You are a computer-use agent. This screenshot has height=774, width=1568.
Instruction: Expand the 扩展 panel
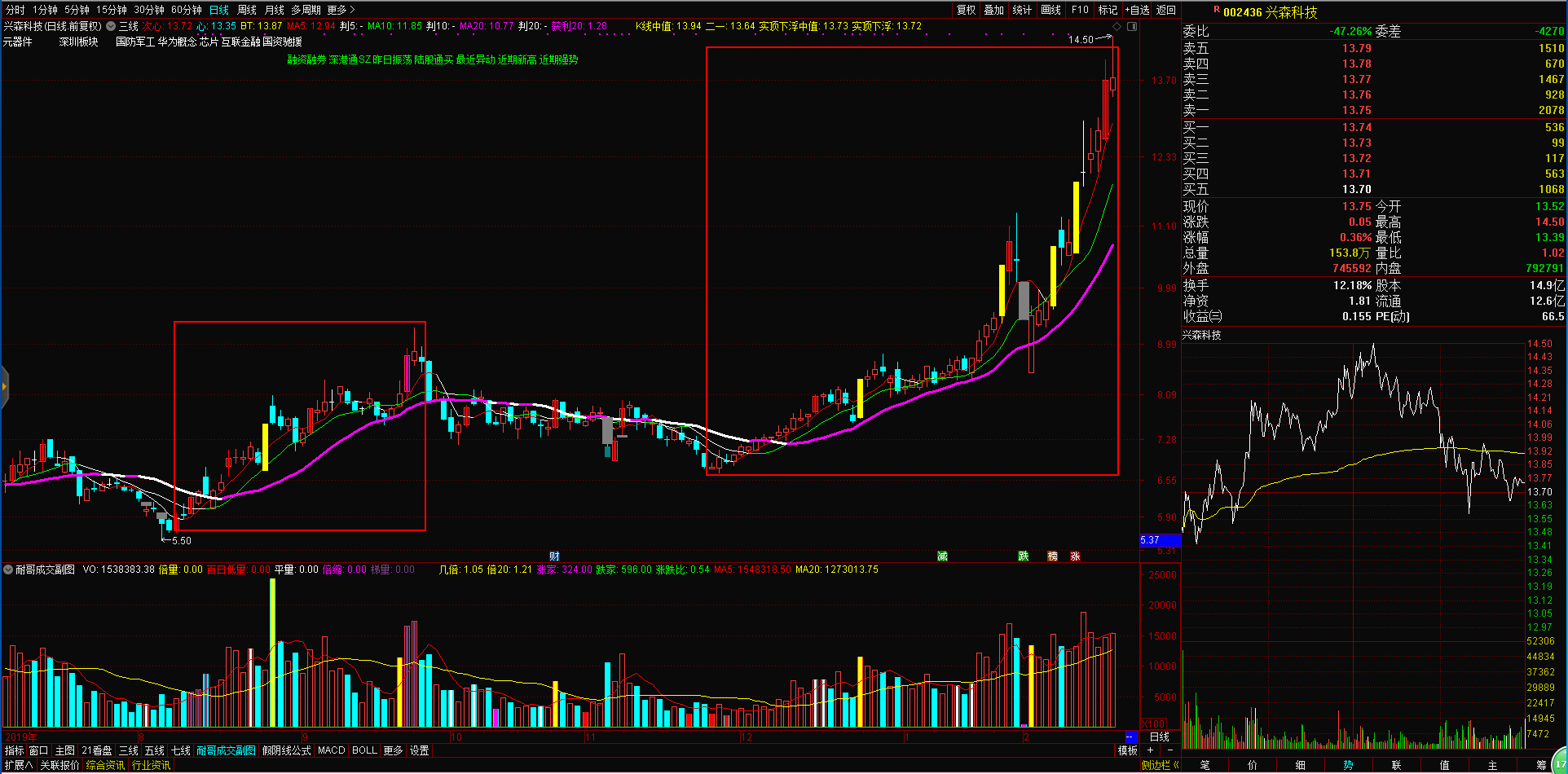(x=18, y=765)
